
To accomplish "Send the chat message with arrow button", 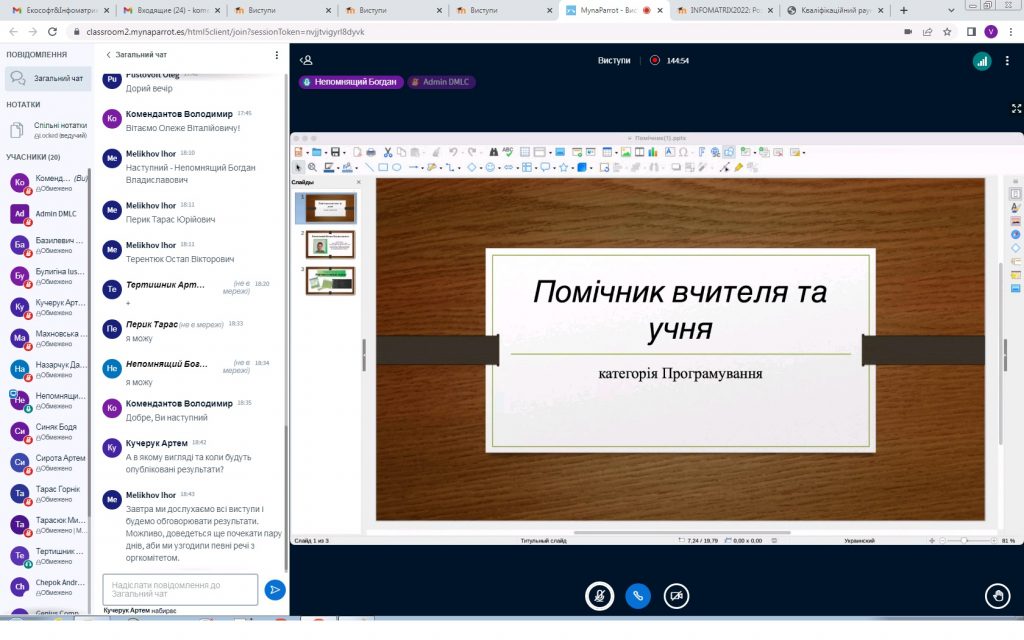I will click(275, 590).
